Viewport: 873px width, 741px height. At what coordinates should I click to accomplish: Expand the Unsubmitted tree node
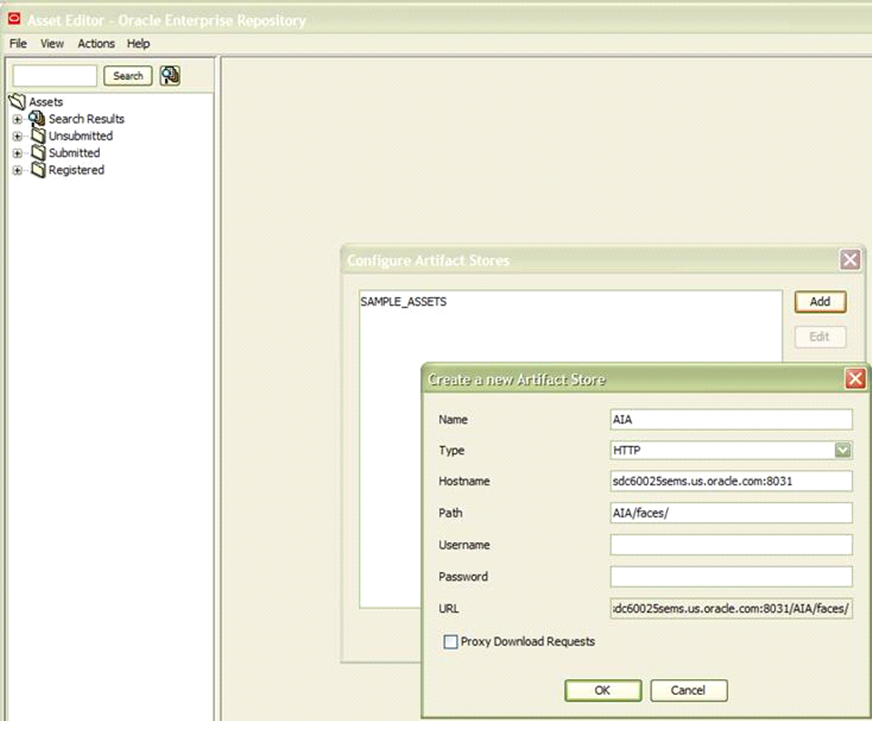pyautogui.click(x=17, y=136)
